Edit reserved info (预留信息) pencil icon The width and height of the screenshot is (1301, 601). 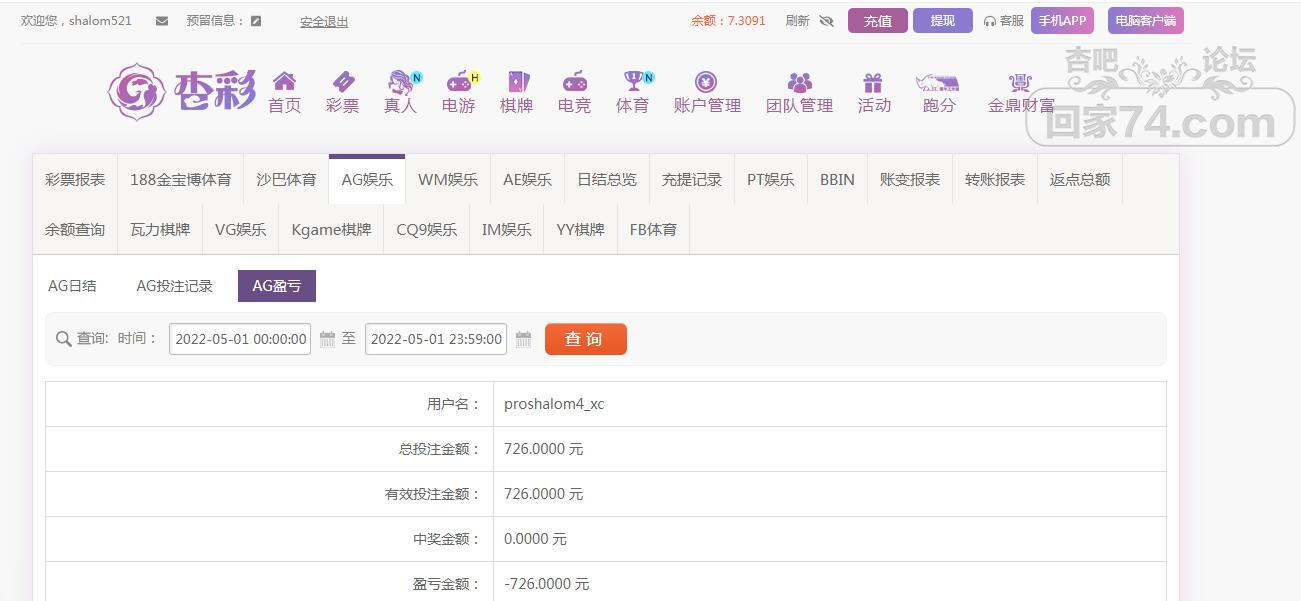256,21
